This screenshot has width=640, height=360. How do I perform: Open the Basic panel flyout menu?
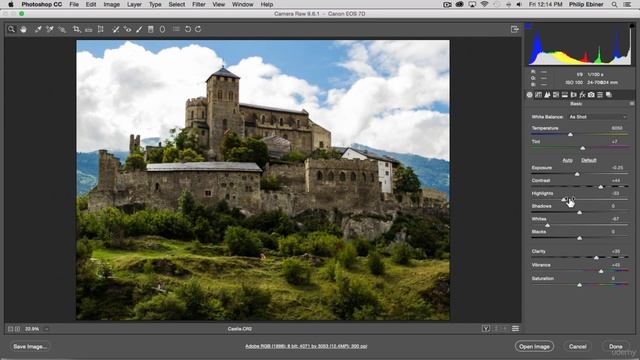coord(632,104)
